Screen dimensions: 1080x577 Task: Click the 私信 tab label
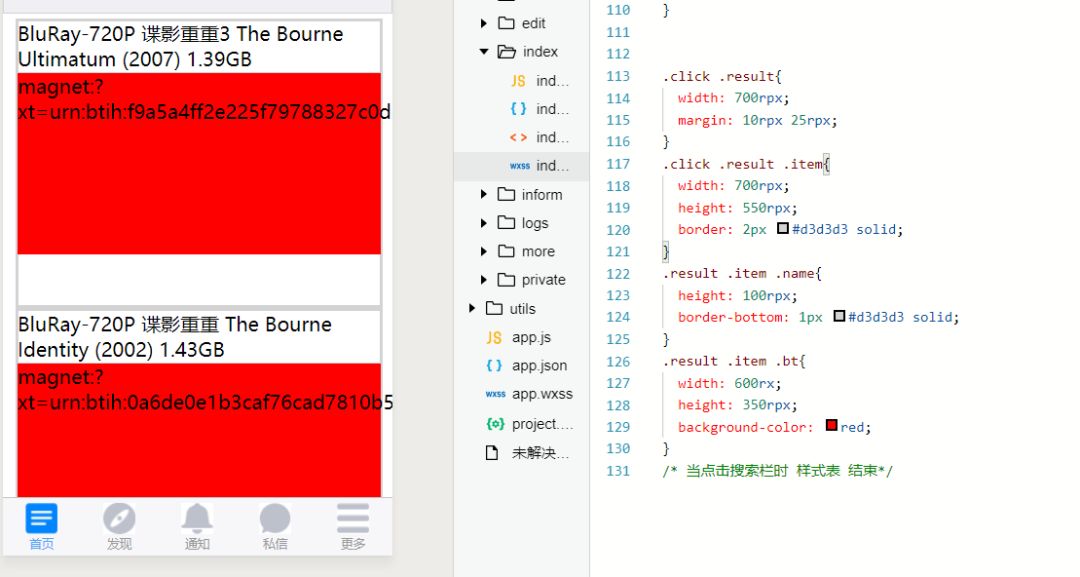pos(275,544)
